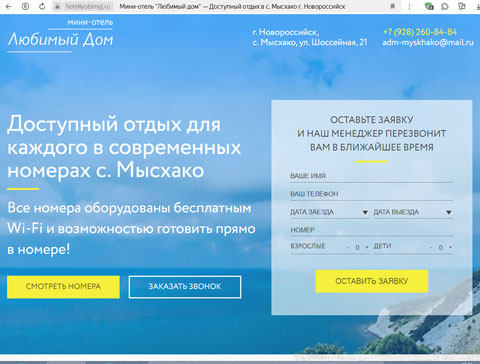Click the hotellyubimyj.ru address field
The width and height of the screenshot is (480, 364).
88,6
